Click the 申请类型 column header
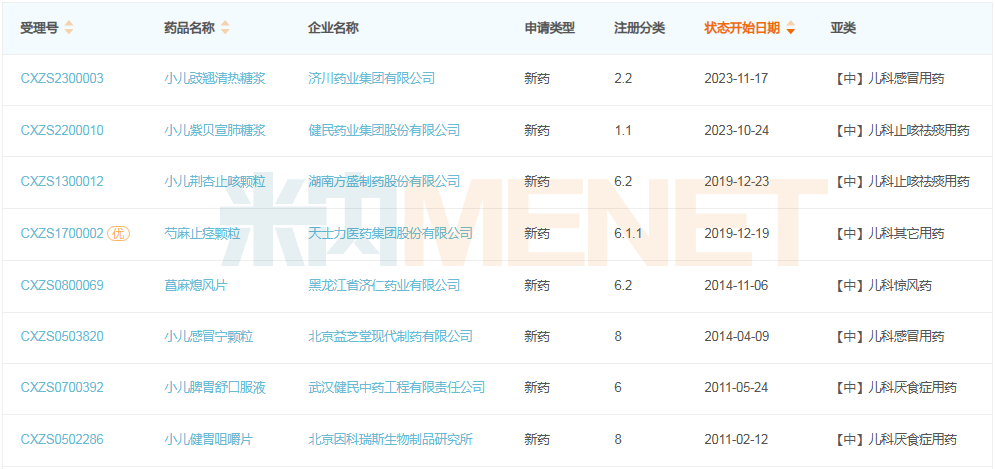995x469 pixels. point(550,28)
